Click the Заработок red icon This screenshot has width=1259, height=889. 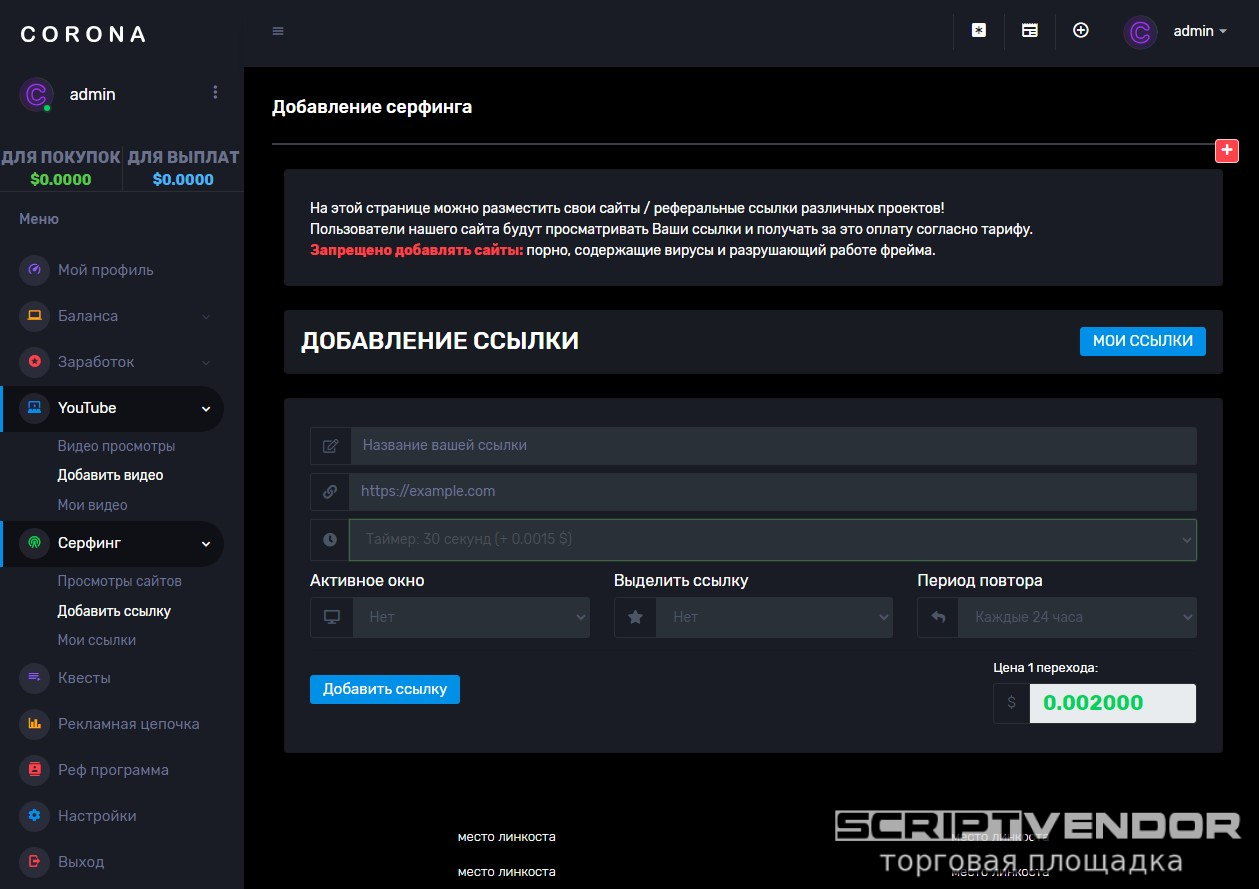34,362
